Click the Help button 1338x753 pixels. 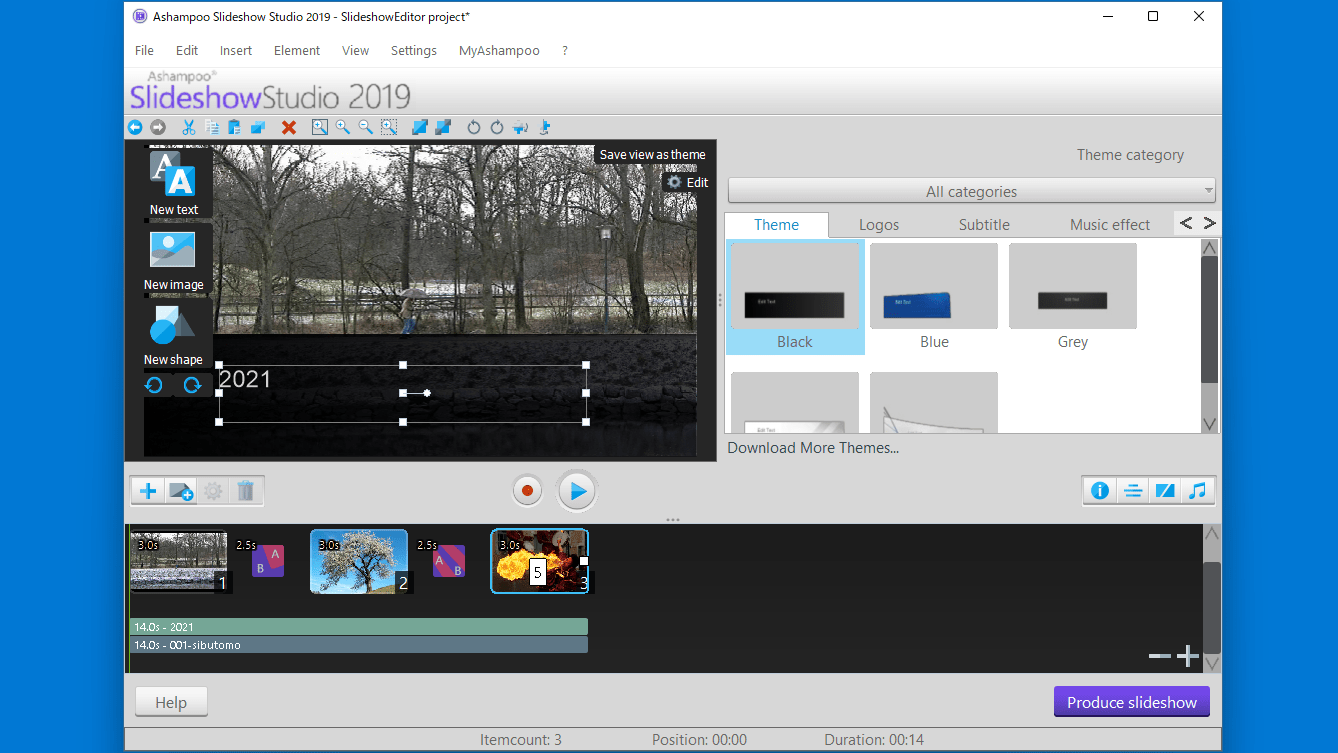coord(171,702)
